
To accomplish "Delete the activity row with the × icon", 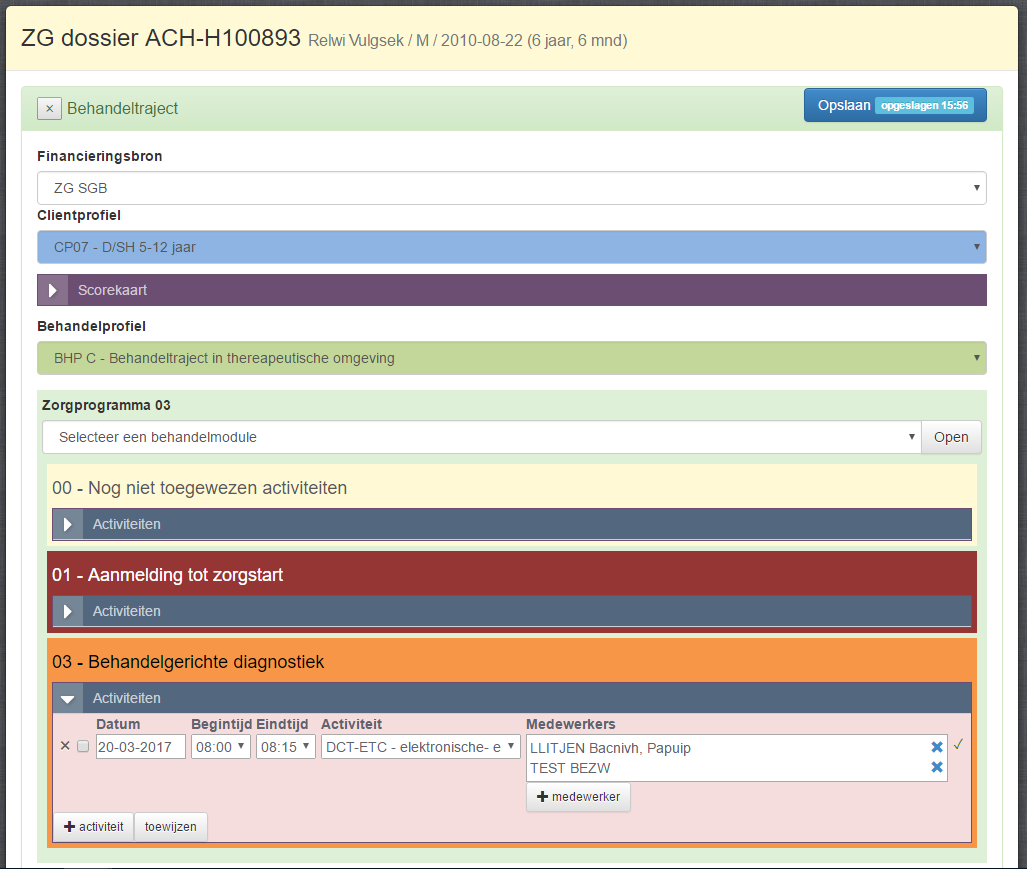I will (65, 746).
